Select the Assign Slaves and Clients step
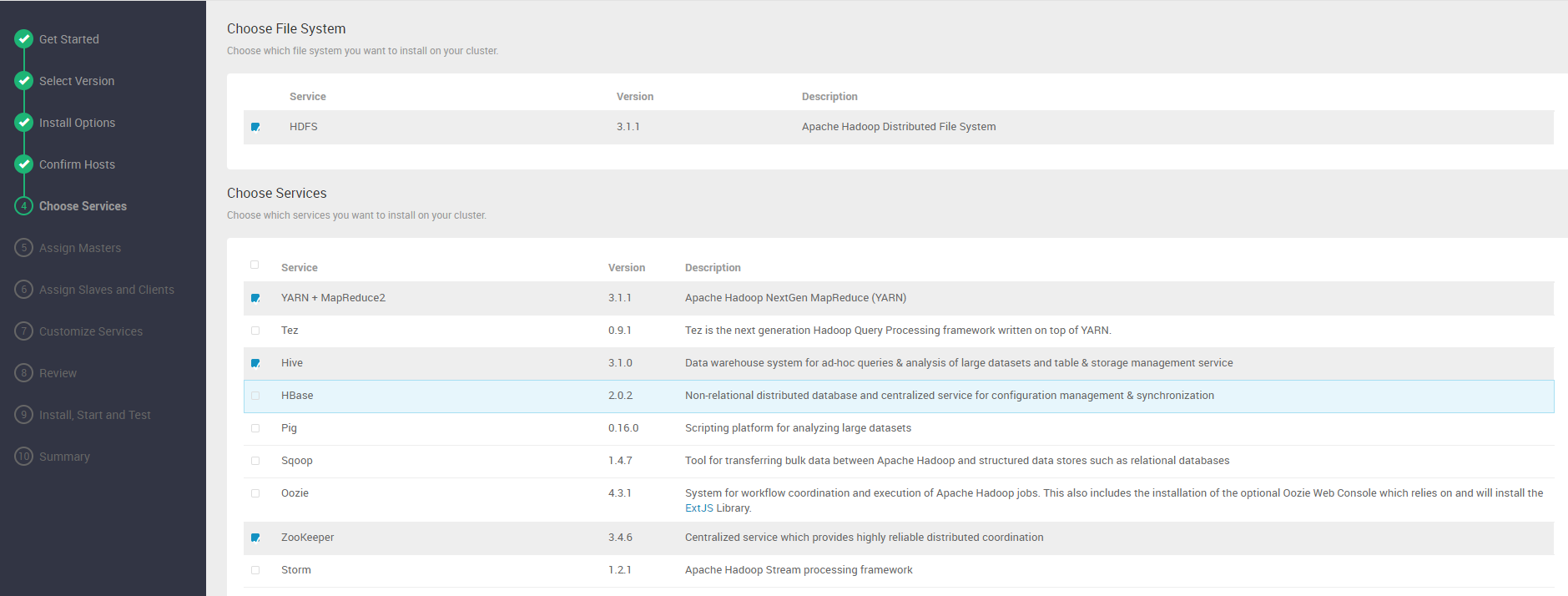 coord(107,290)
